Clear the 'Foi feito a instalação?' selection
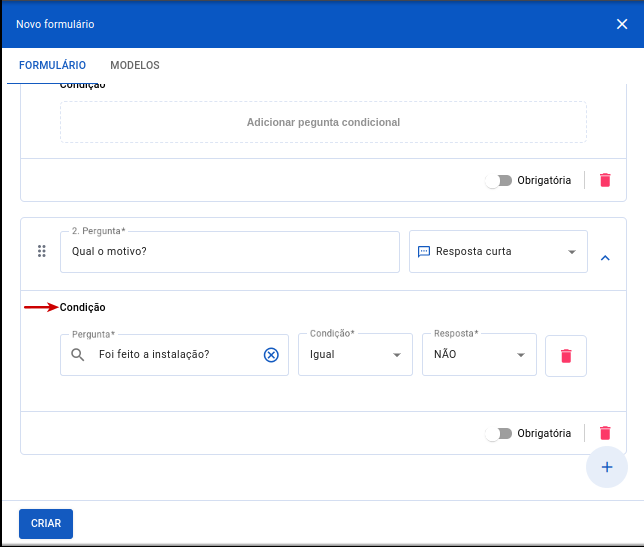This screenshot has width=644, height=547. (x=271, y=355)
